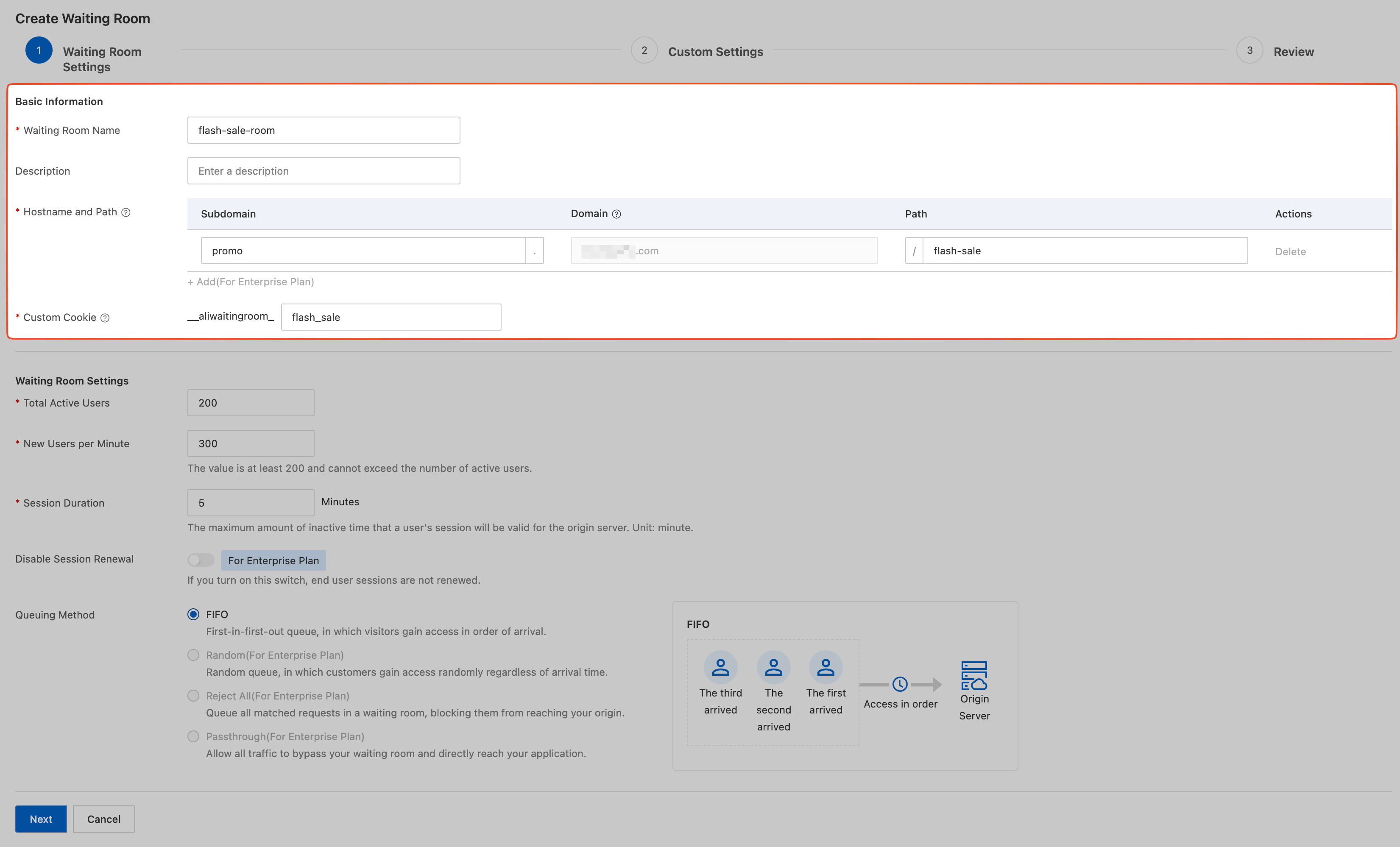Click the Domain column help icon

tap(616, 214)
